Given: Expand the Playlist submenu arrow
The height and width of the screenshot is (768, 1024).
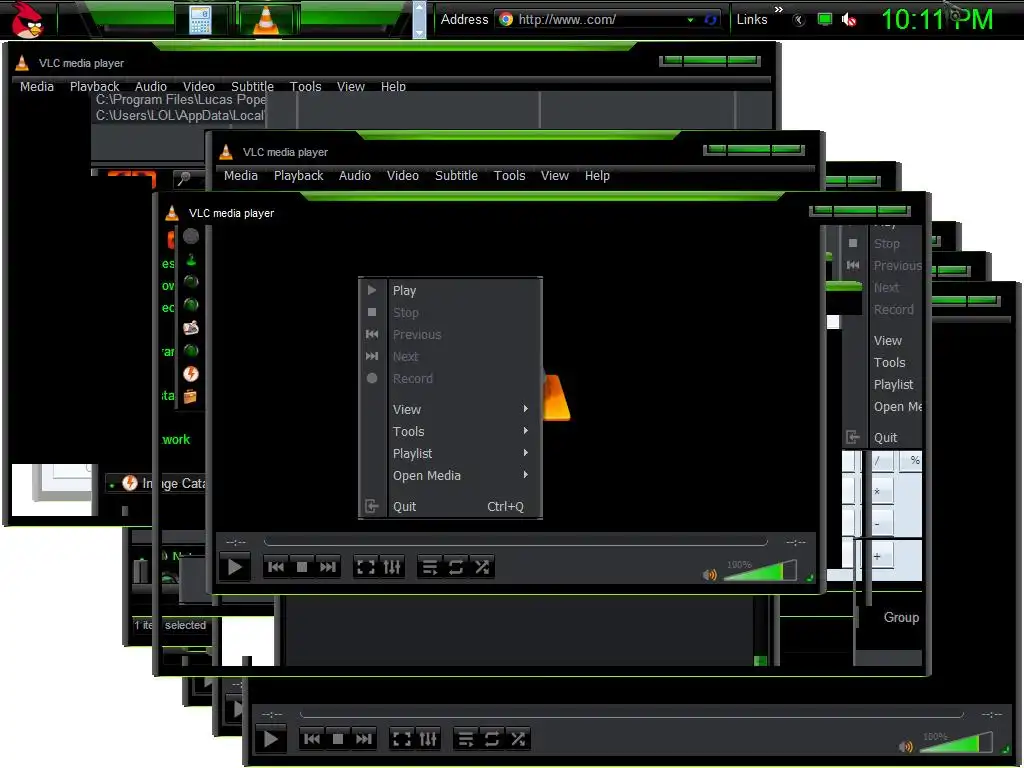Looking at the screenshot, I should [526, 453].
